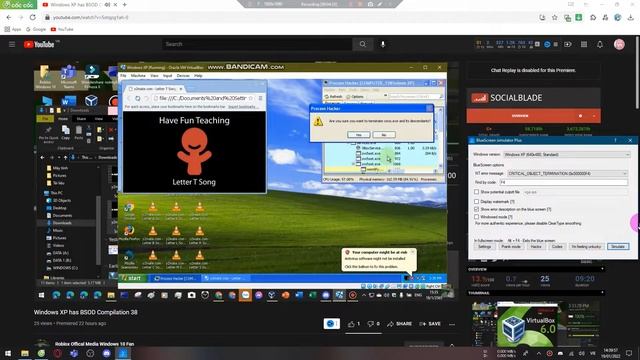
Task: Click the Social Blade logo
Action: click(x=507, y=98)
